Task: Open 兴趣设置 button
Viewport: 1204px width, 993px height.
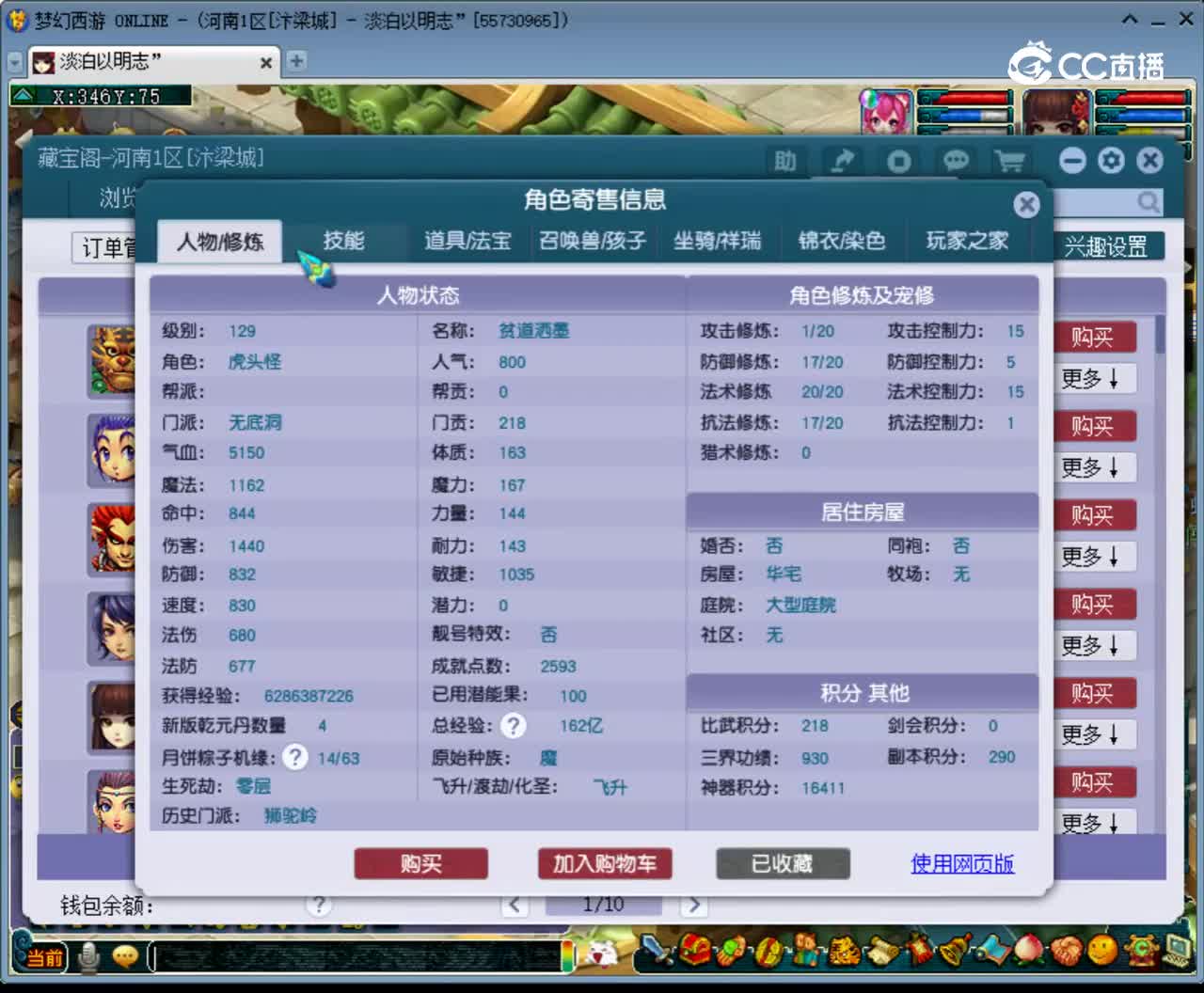Action: [x=1107, y=247]
